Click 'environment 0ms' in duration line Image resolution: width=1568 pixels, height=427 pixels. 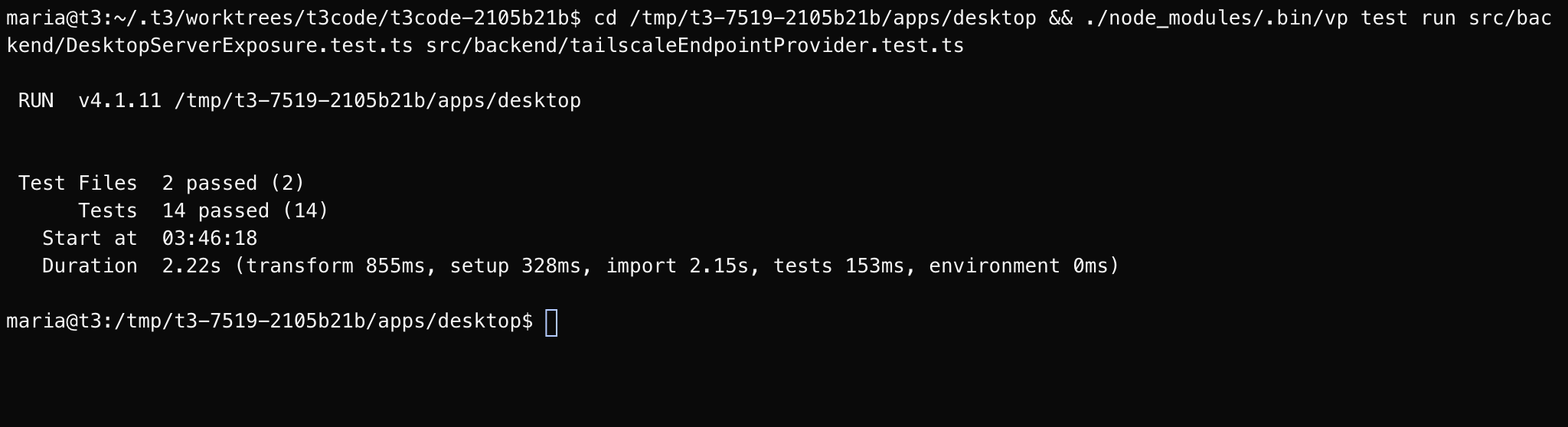[1018, 266]
